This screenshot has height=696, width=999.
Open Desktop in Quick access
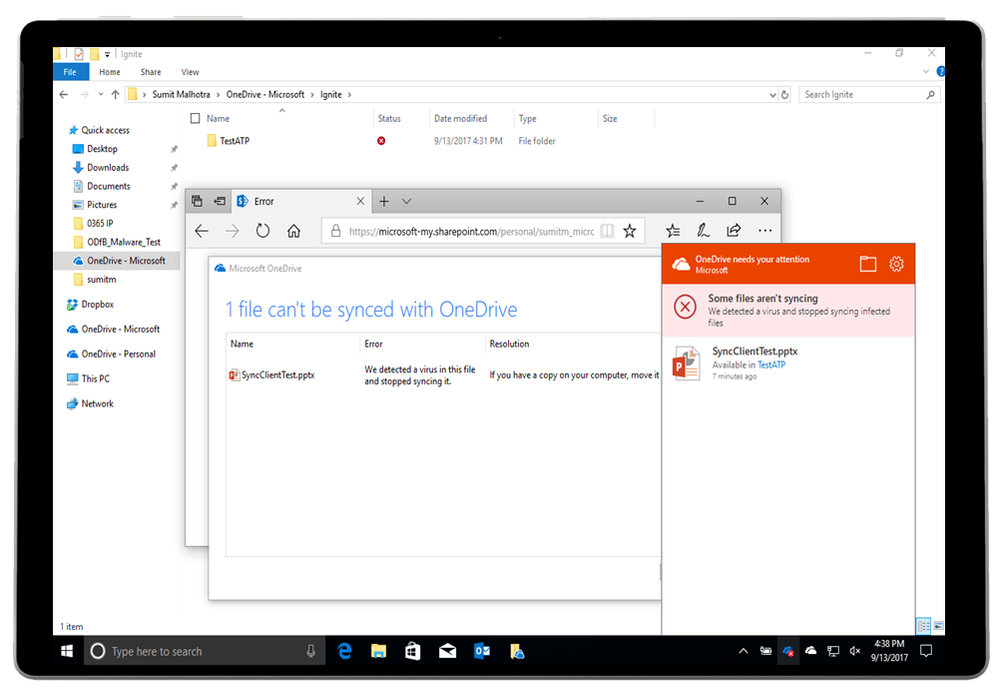(102, 149)
